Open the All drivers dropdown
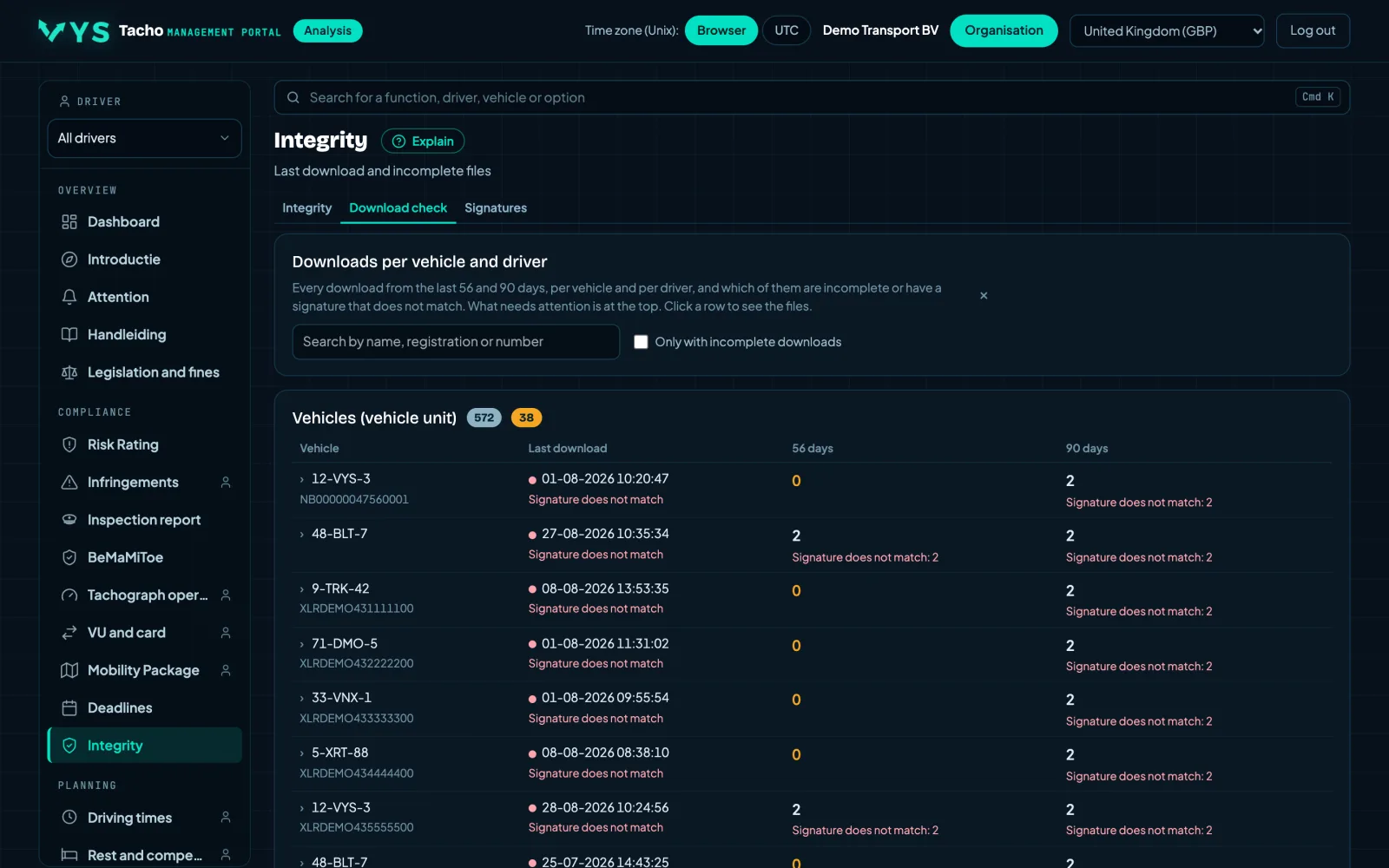Viewport: 1389px width, 868px height. 144,138
